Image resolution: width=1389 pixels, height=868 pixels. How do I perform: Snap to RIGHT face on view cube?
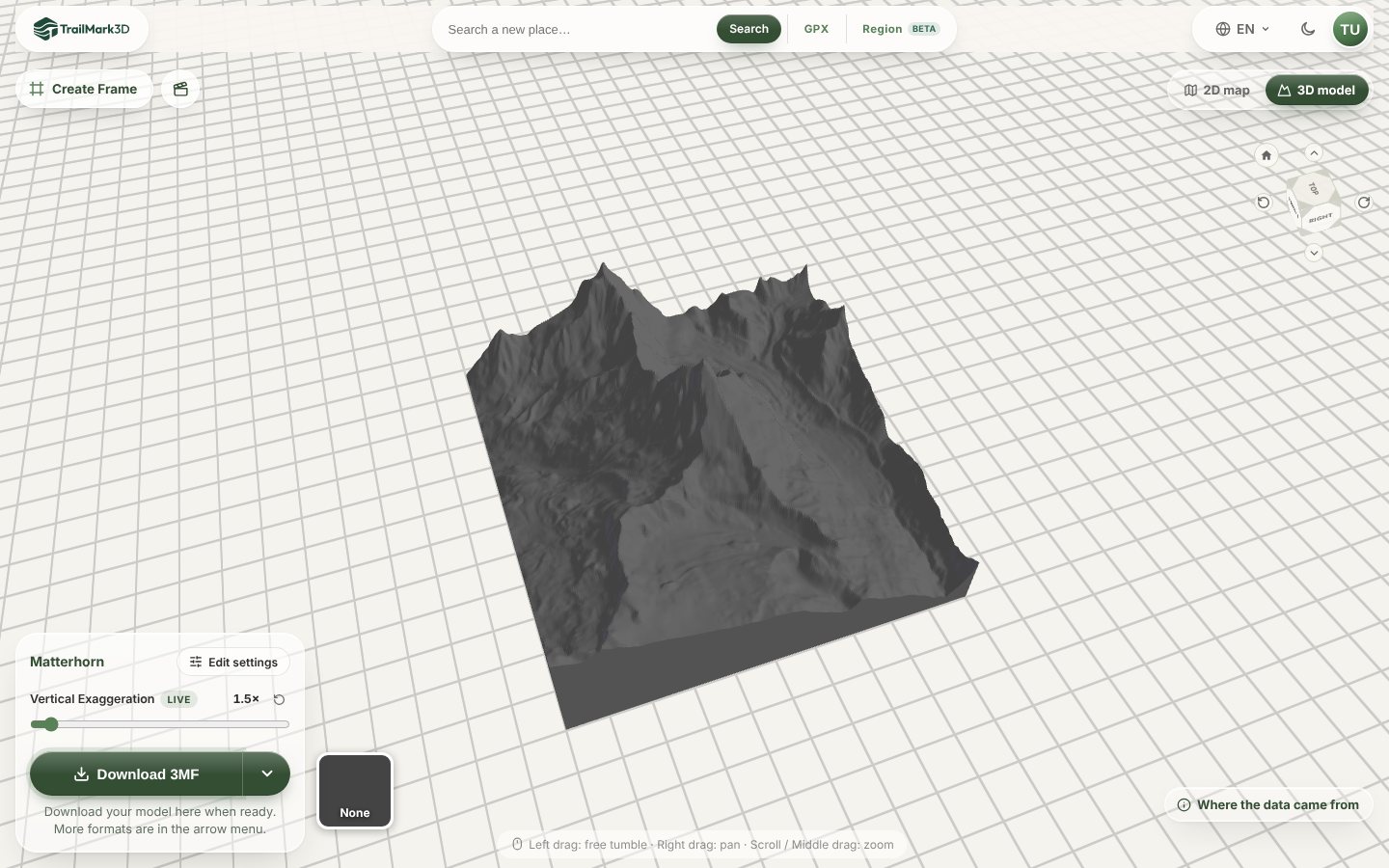pos(1321,218)
